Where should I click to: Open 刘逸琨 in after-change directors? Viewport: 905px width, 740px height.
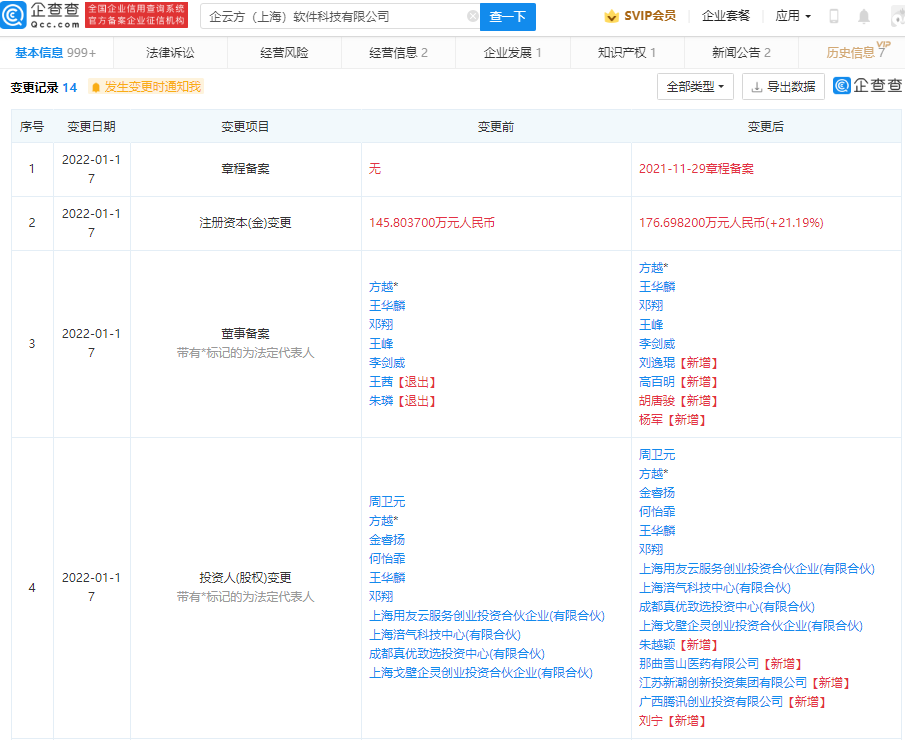pos(657,362)
